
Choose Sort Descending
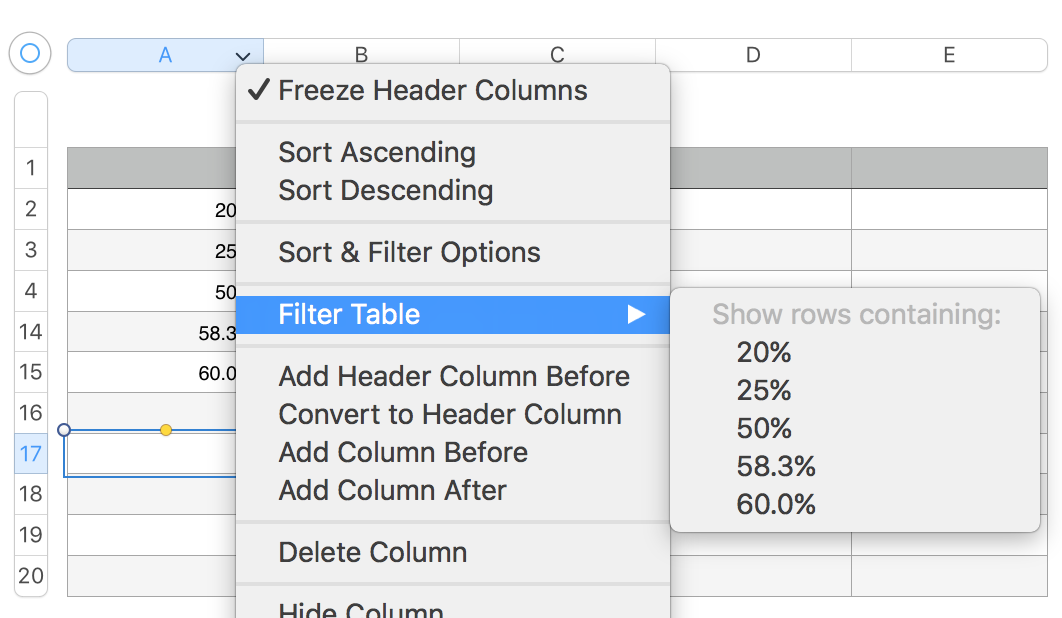385,191
